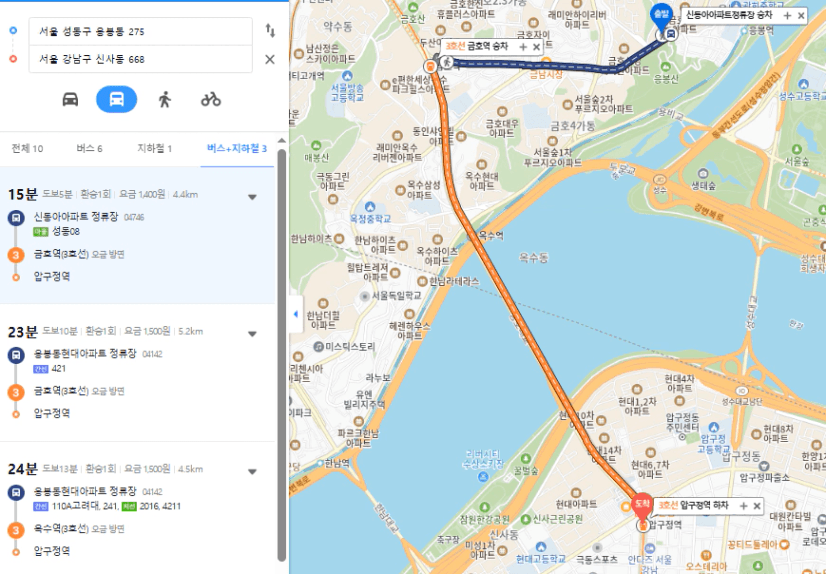Click 한남테라스 marker on map
Image resolution: width=826 pixels, height=574 pixels.
[422, 281]
